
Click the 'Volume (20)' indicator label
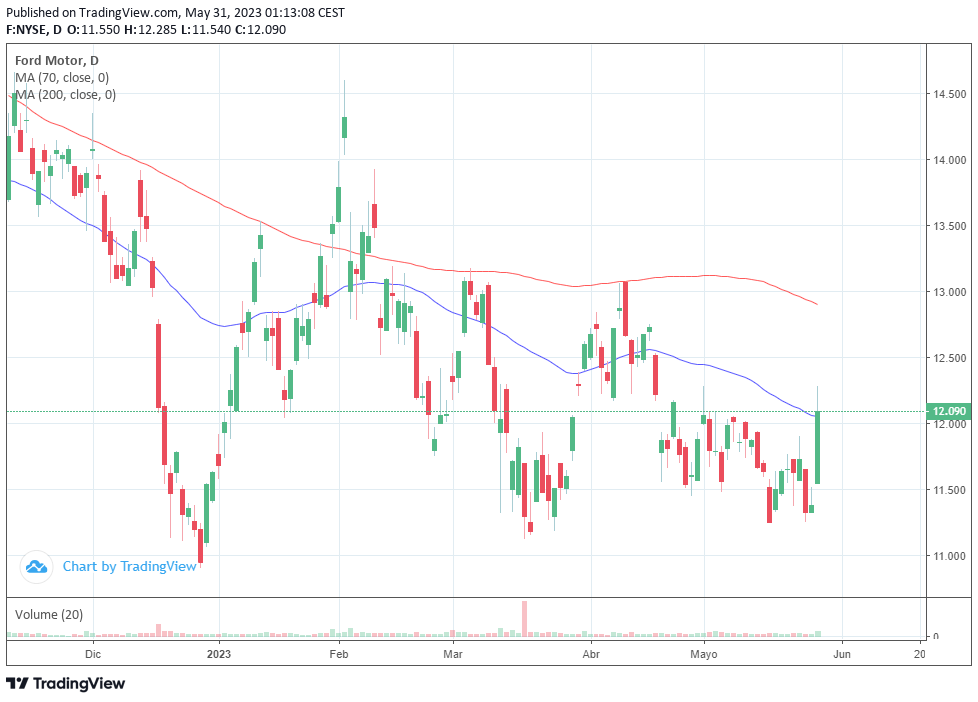(49, 615)
